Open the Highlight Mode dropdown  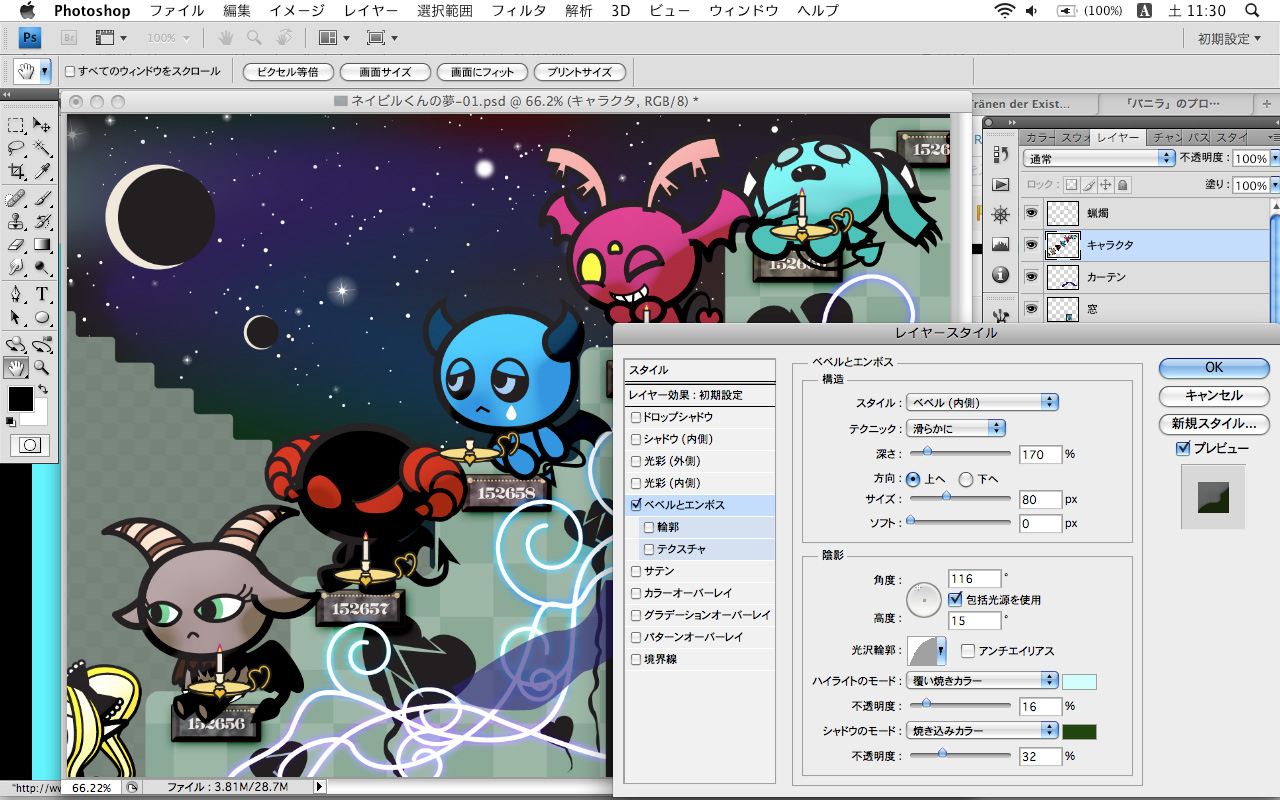tap(981, 680)
